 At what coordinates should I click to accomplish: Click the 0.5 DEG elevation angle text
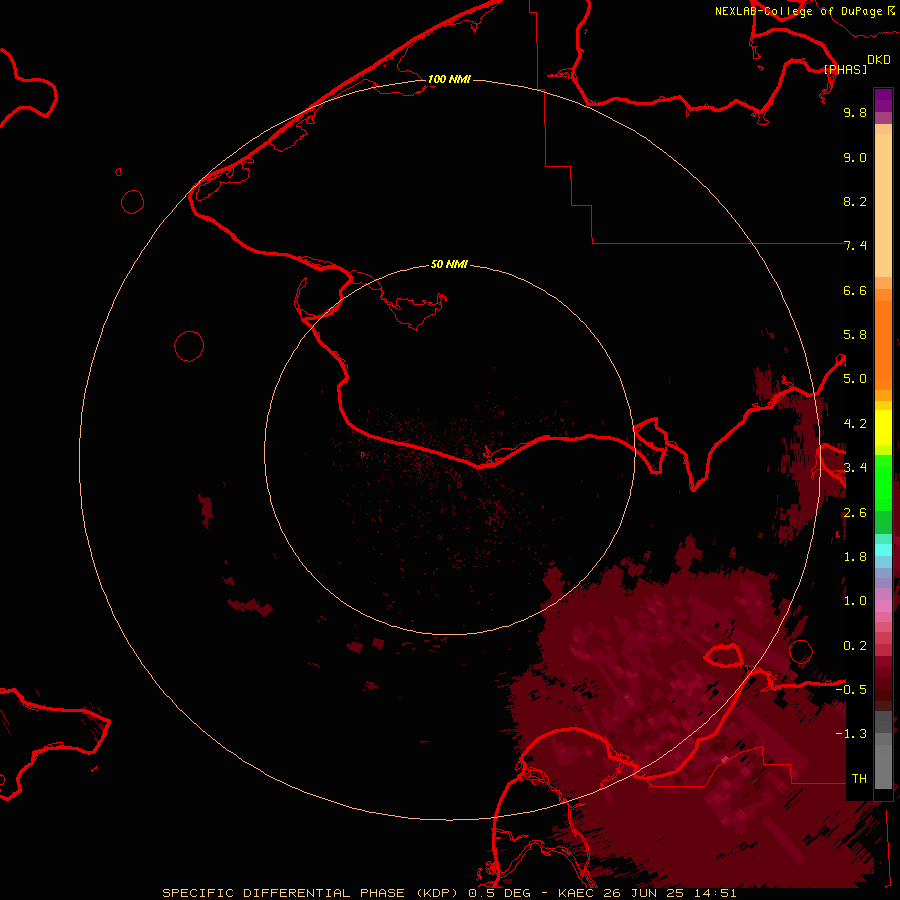click(x=499, y=893)
